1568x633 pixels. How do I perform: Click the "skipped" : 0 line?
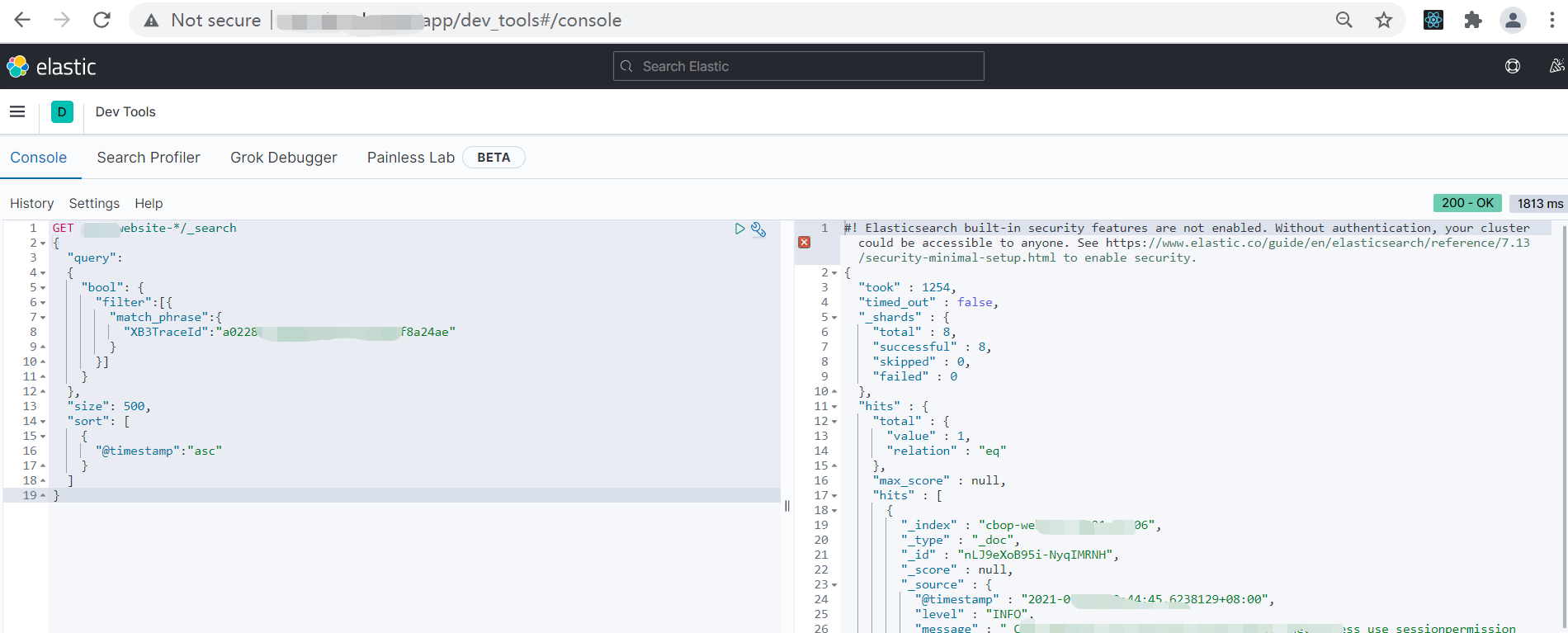click(921, 361)
